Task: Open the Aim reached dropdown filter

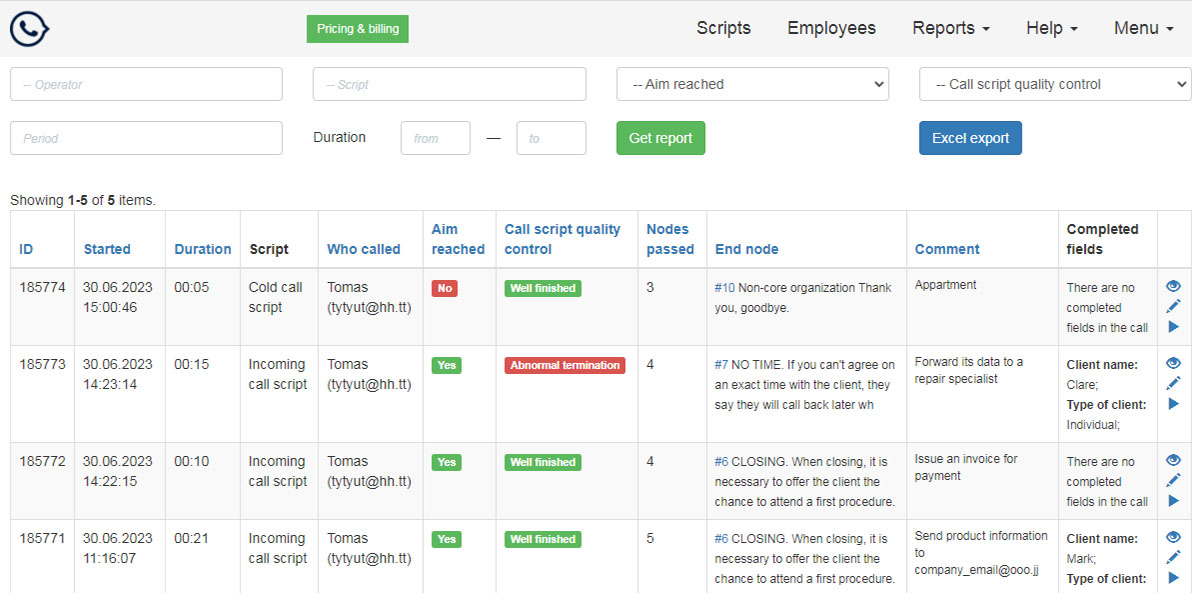Action: pos(752,84)
